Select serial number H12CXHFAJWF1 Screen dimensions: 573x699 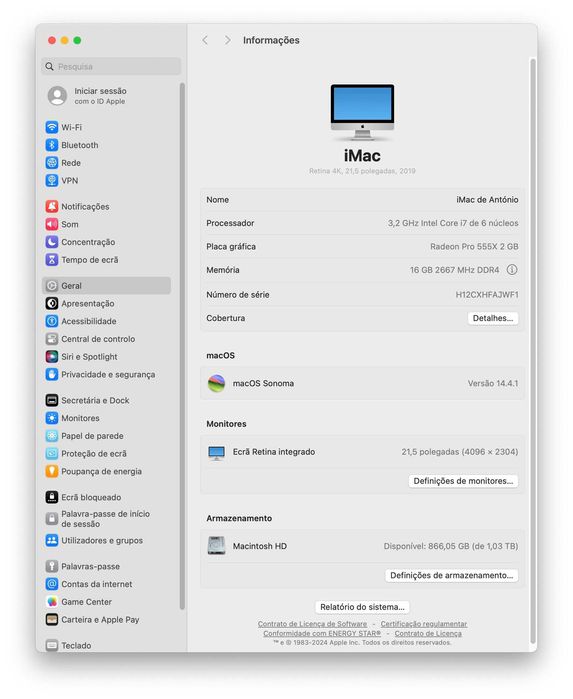click(x=487, y=295)
